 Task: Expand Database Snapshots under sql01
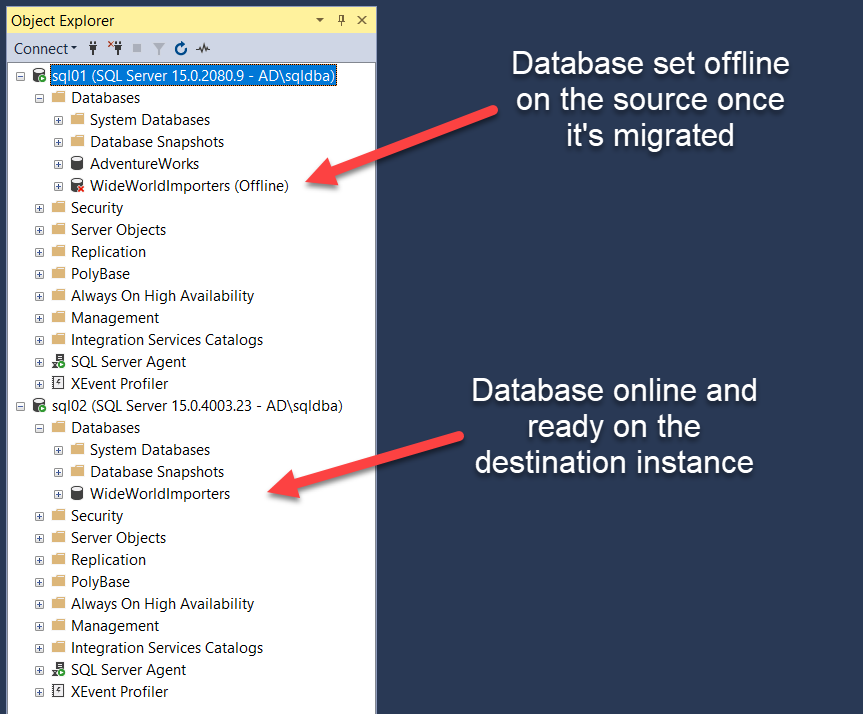tap(58, 143)
